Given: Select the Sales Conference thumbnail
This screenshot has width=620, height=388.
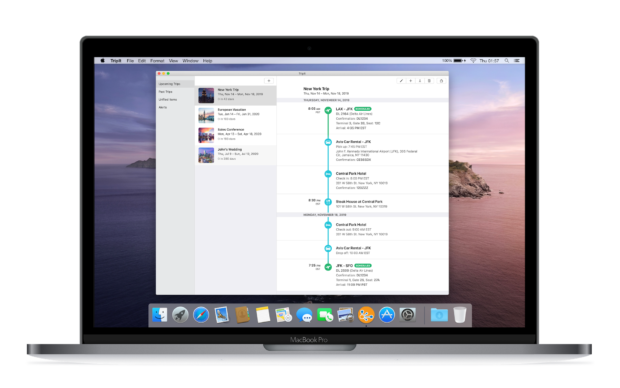Looking at the screenshot, I should pyautogui.click(x=206, y=135).
